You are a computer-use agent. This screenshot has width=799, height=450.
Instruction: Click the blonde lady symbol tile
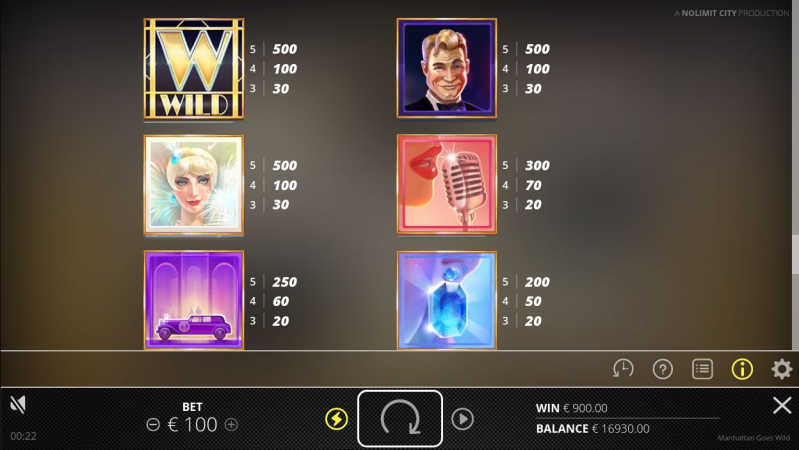194,184
